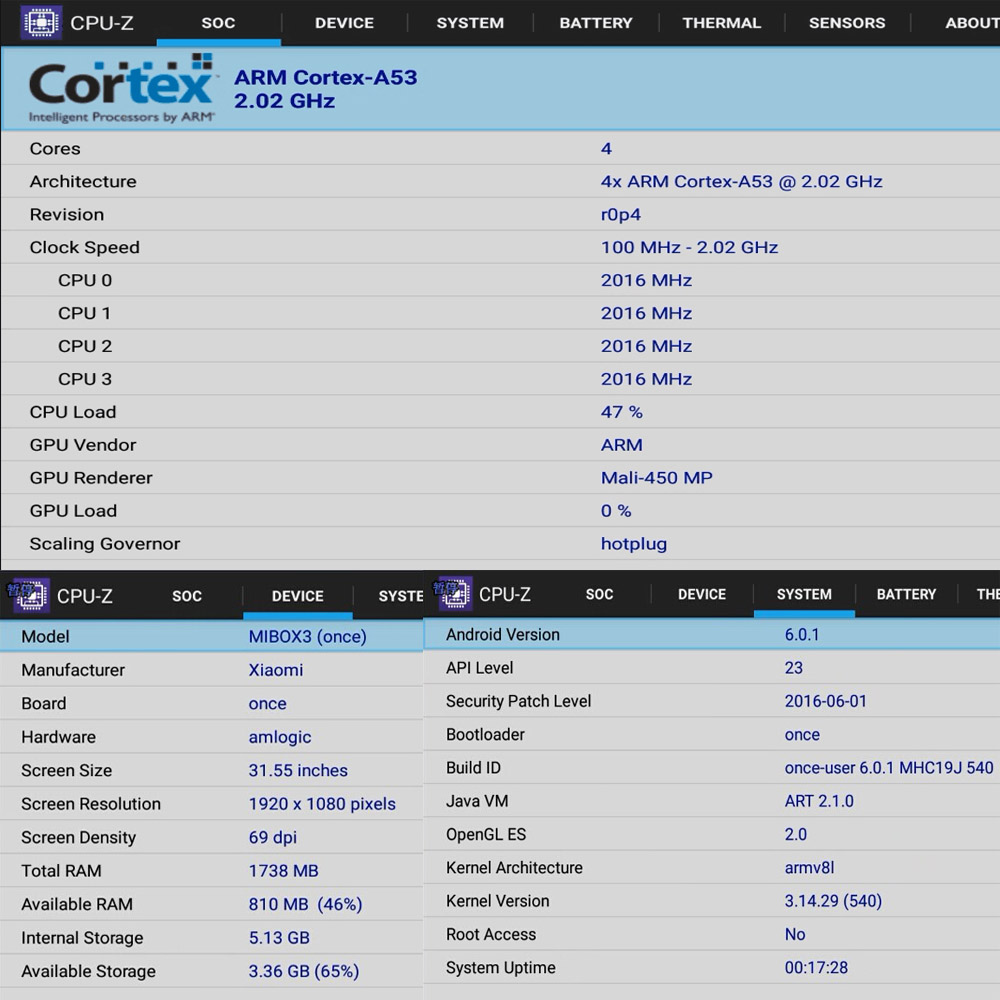
Task: Click Clock Speed value '100 MHz - 2.02 GHz'
Action: 689,247
